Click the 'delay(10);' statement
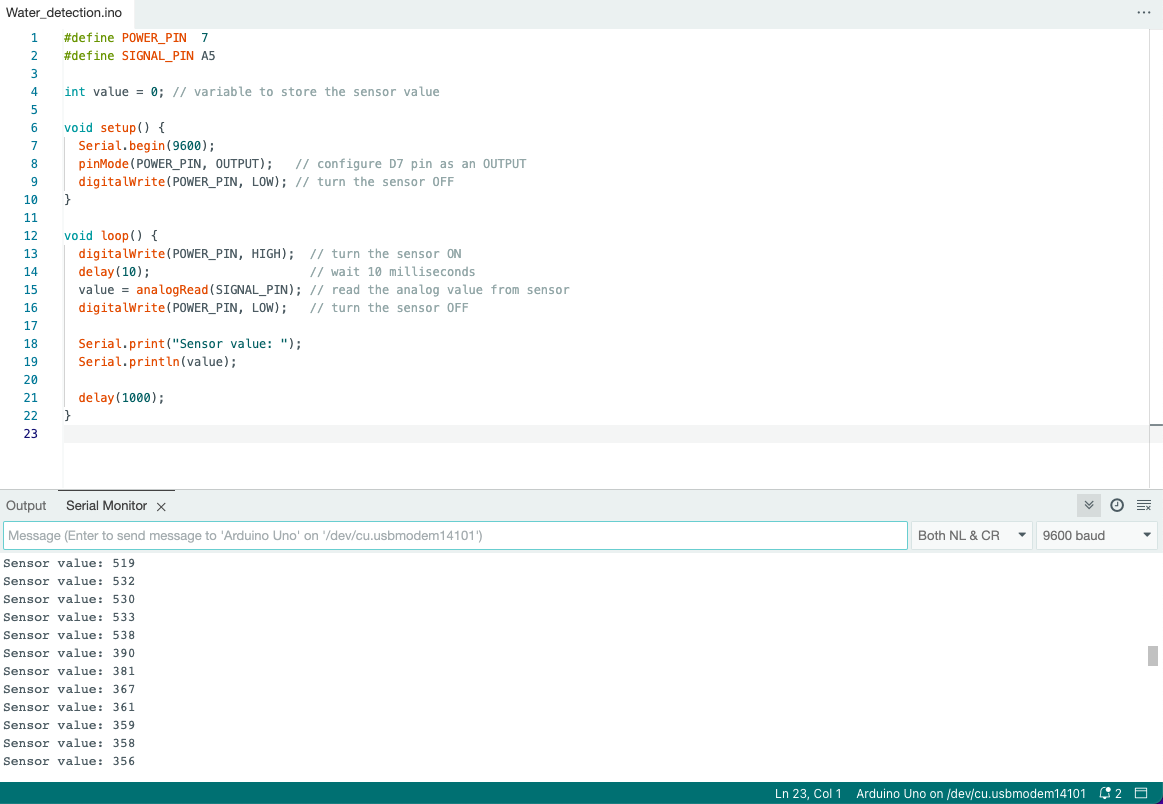 [x=114, y=272]
